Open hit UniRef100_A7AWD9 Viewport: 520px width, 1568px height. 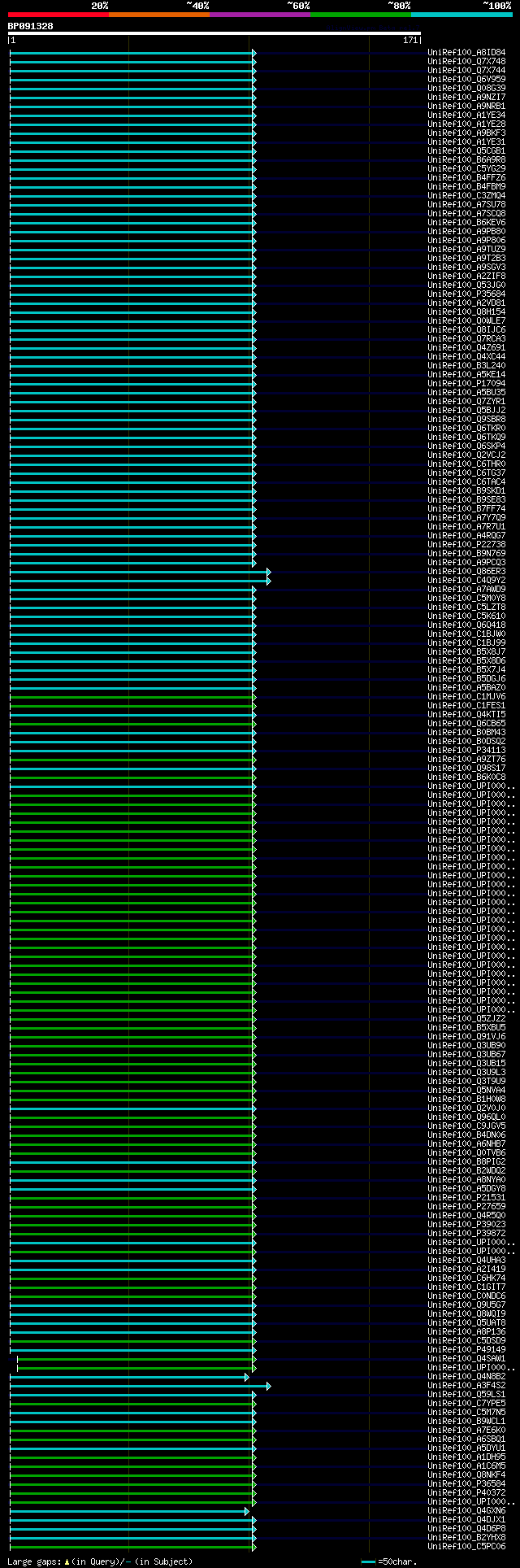point(466,589)
